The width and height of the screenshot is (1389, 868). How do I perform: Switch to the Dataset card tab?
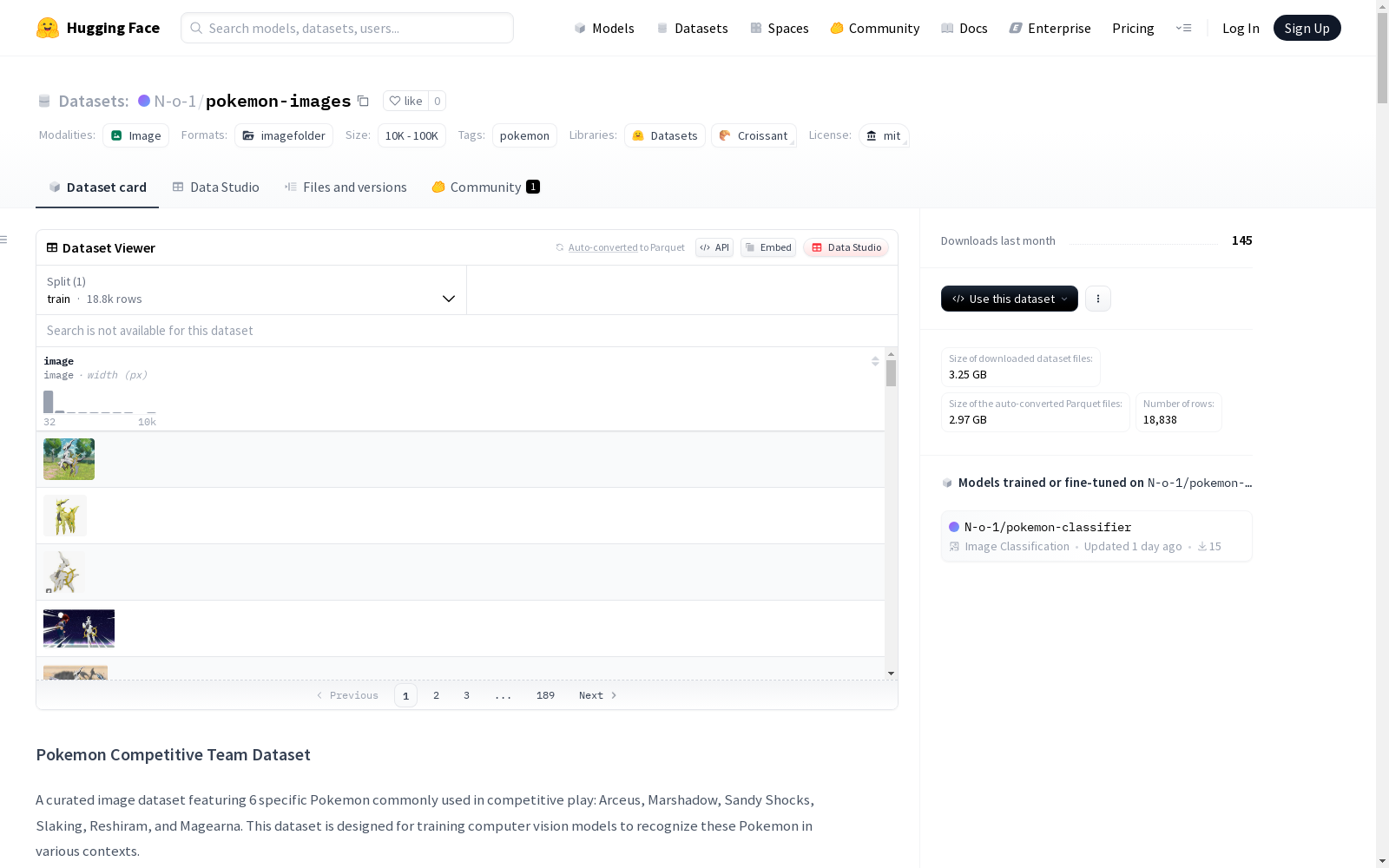pos(97,187)
